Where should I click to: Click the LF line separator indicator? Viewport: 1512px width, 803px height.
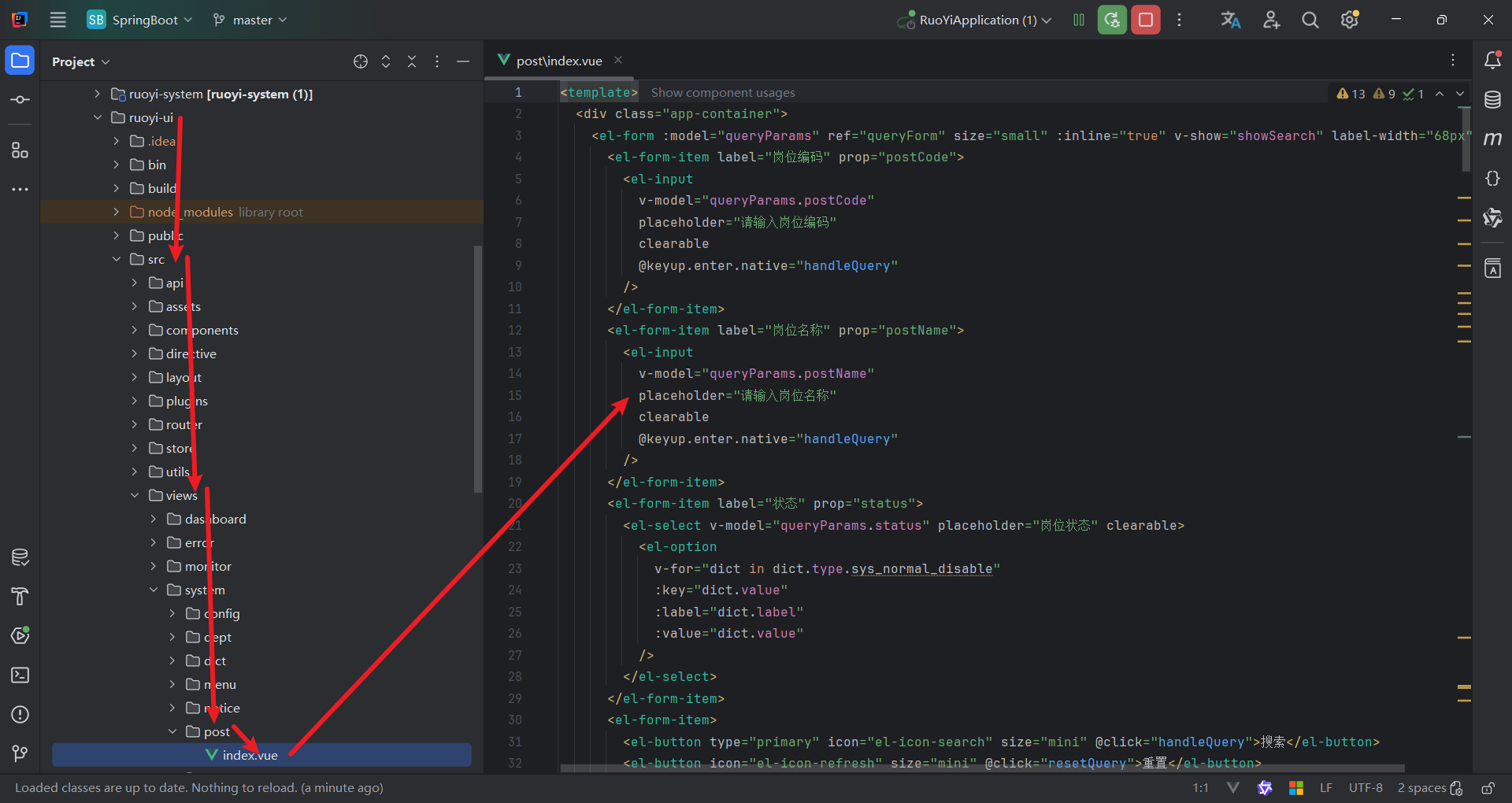pos(1326,788)
